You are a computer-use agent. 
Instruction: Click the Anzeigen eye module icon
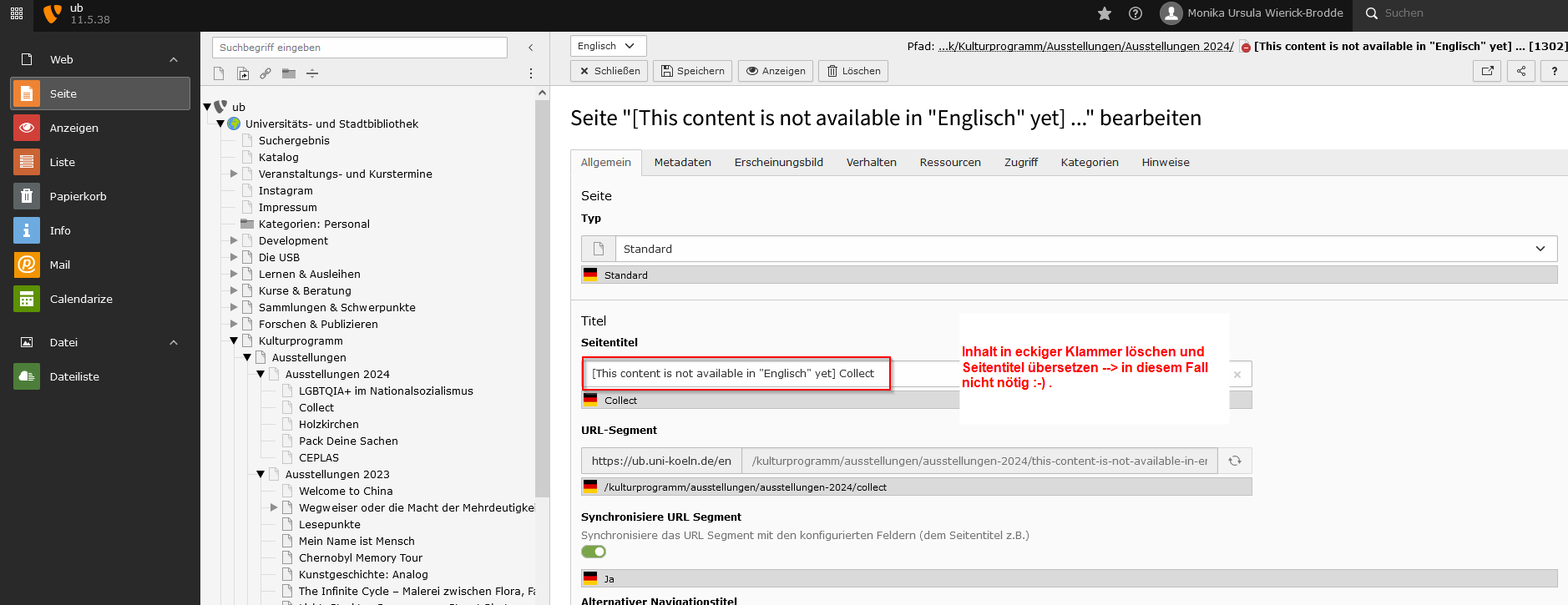click(27, 128)
